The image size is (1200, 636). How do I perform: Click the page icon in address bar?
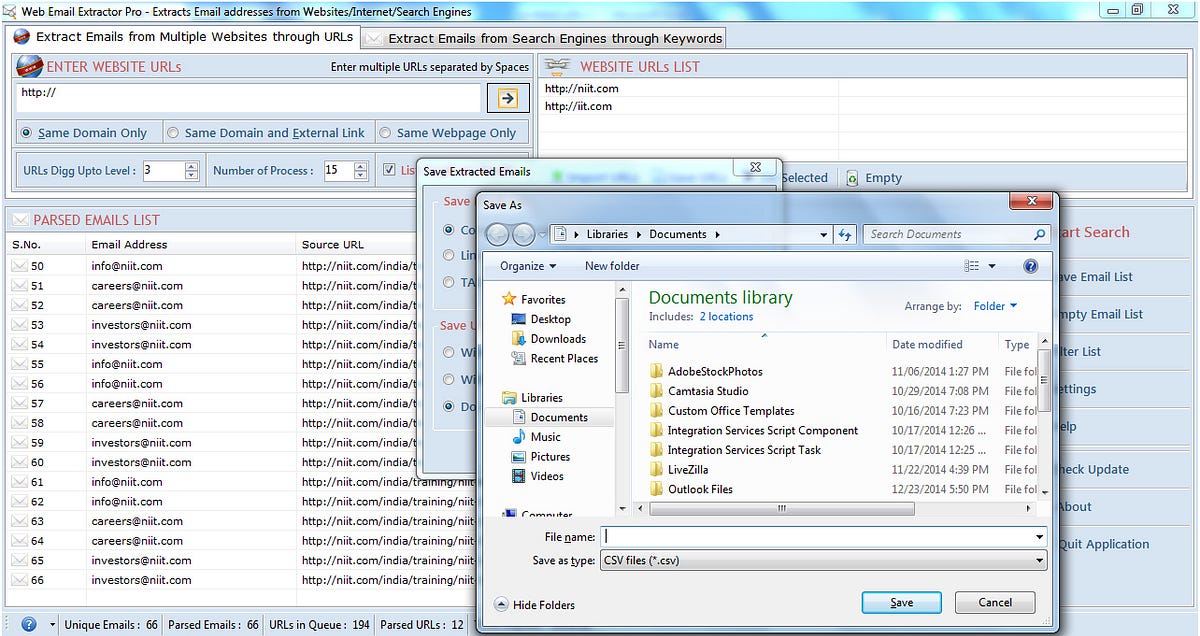(560, 234)
